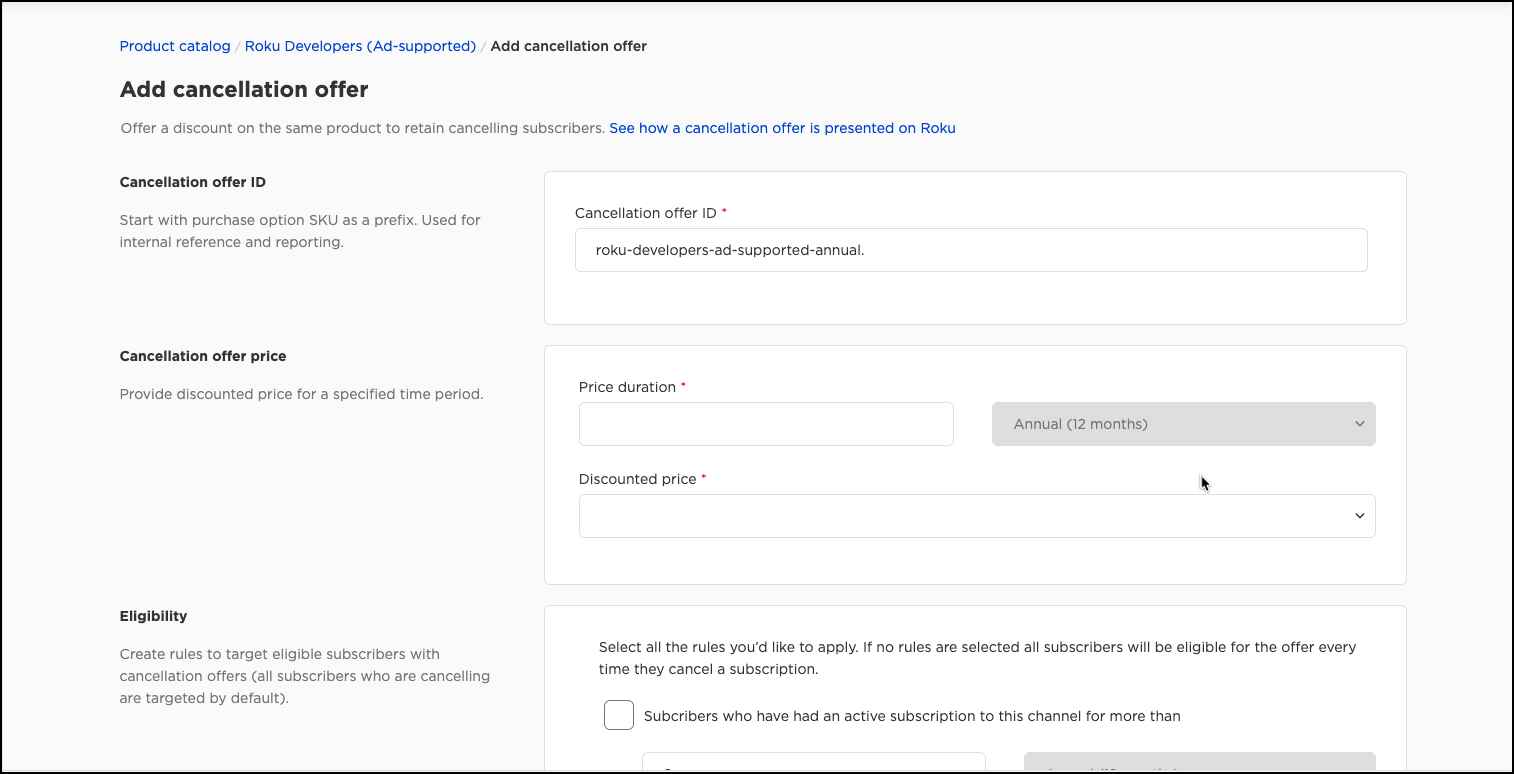
Task: Check the active subscription eligibility checkbox
Action: pos(619,716)
